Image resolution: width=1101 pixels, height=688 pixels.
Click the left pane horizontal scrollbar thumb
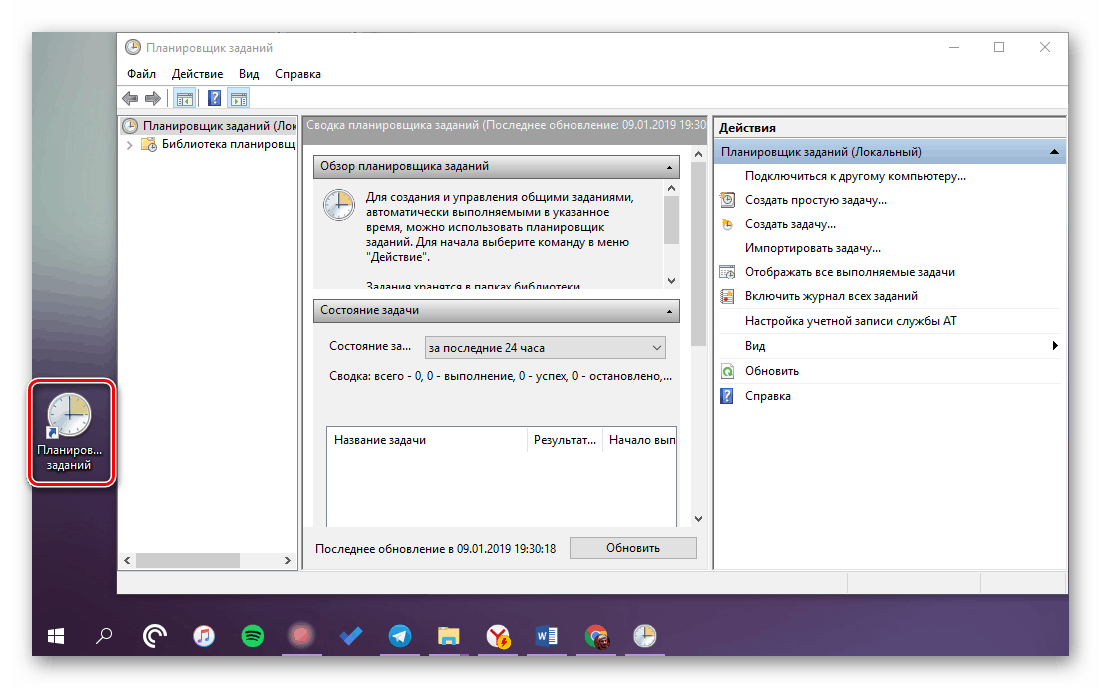tap(187, 560)
